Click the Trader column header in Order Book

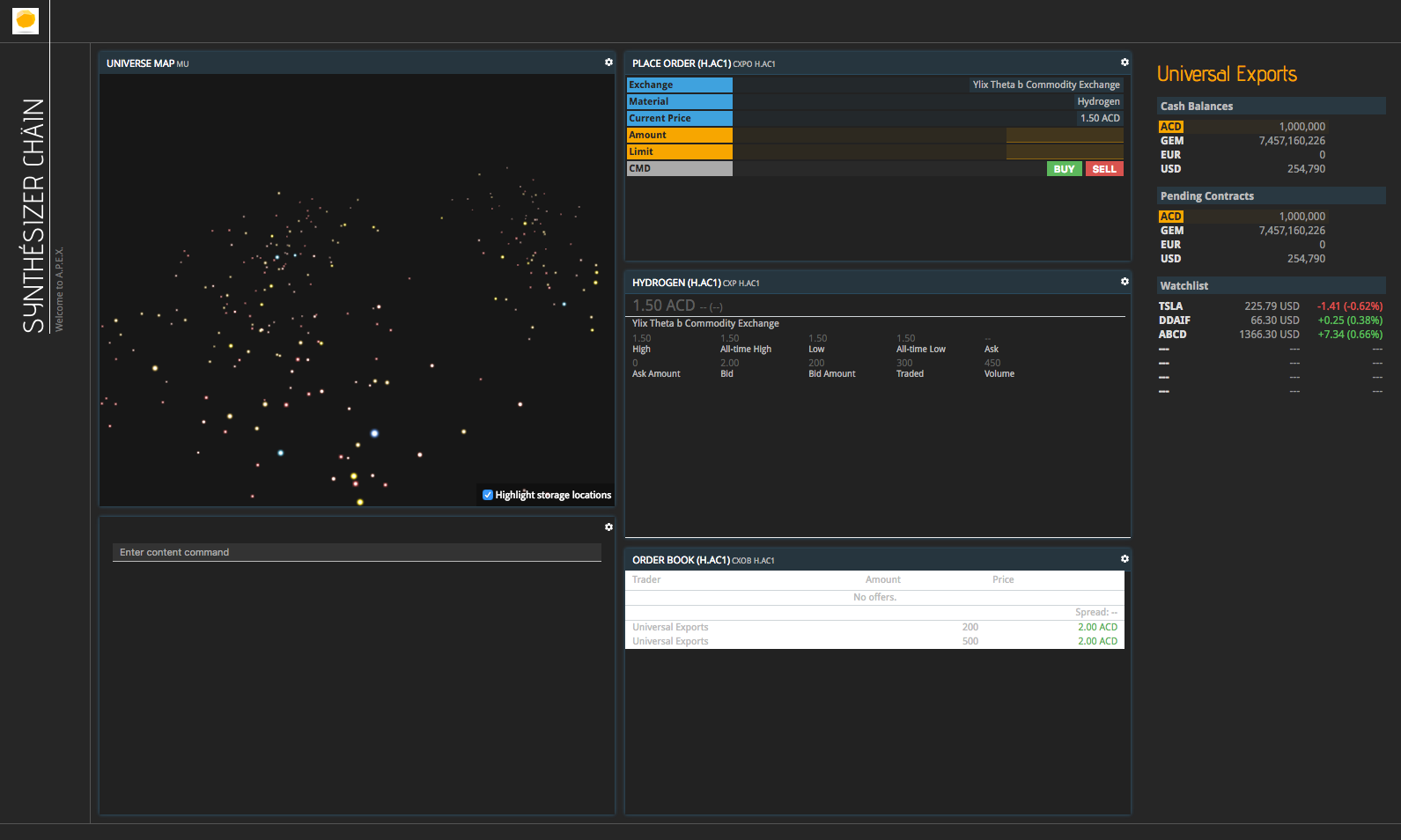pyautogui.click(x=646, y=579)
